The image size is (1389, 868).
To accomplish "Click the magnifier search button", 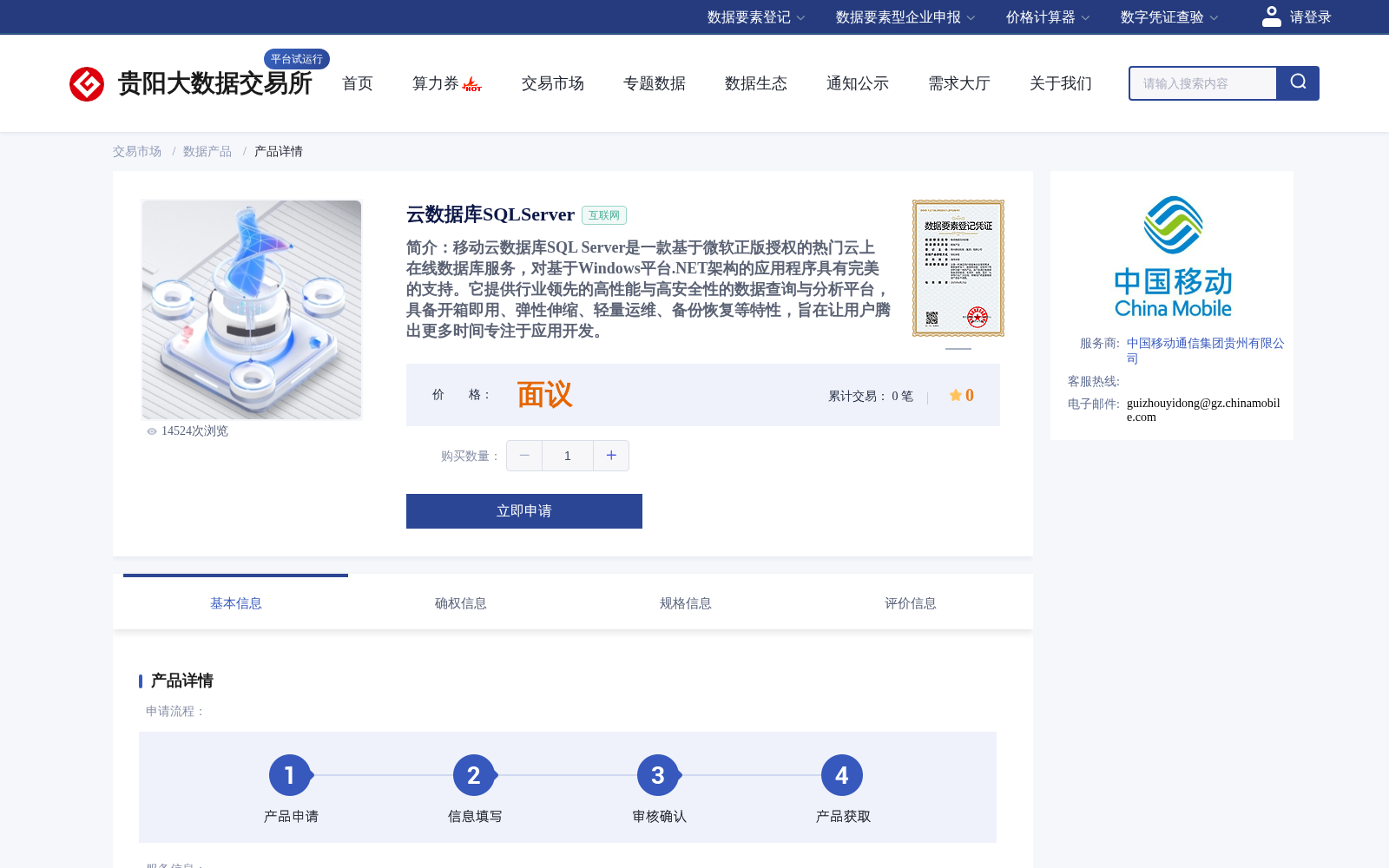I will pyautogui.click(x=1298, y=83).
